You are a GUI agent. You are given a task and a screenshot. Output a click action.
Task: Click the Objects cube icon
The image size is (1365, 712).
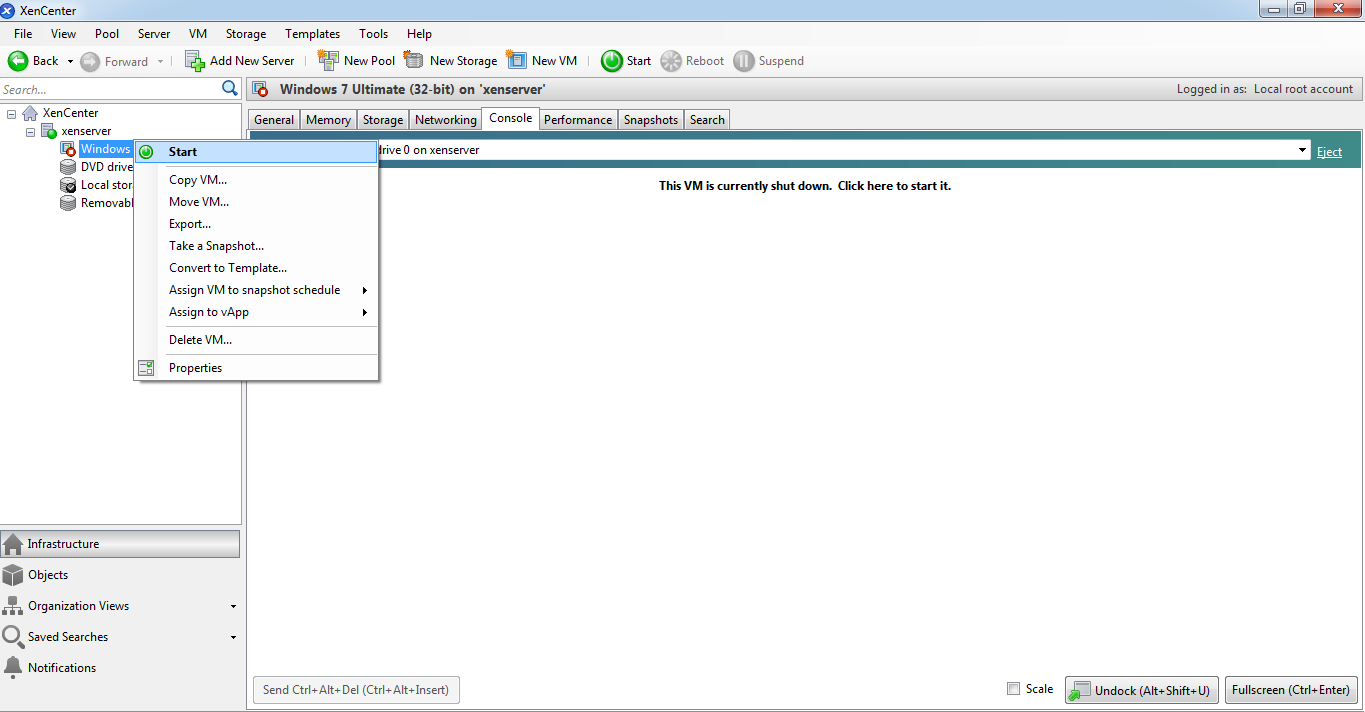click(13, 575)
